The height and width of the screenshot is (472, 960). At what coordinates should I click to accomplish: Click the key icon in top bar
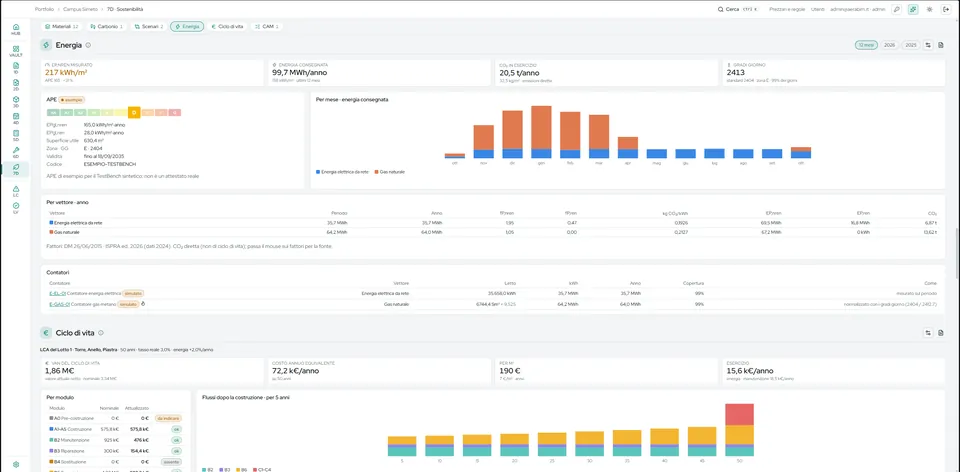896,9
